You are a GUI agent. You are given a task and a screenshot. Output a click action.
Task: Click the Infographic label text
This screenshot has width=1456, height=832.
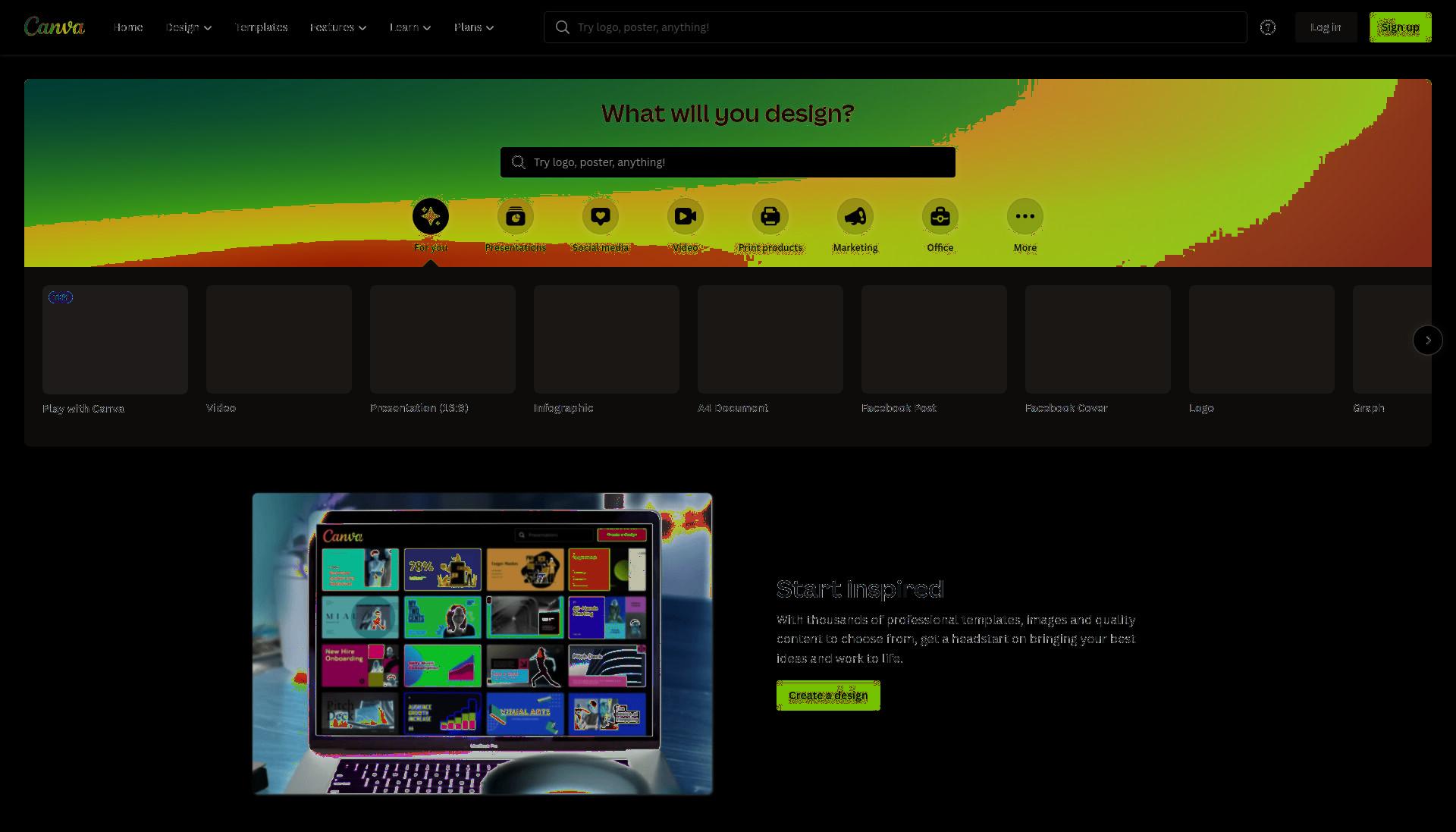(563, 408)
